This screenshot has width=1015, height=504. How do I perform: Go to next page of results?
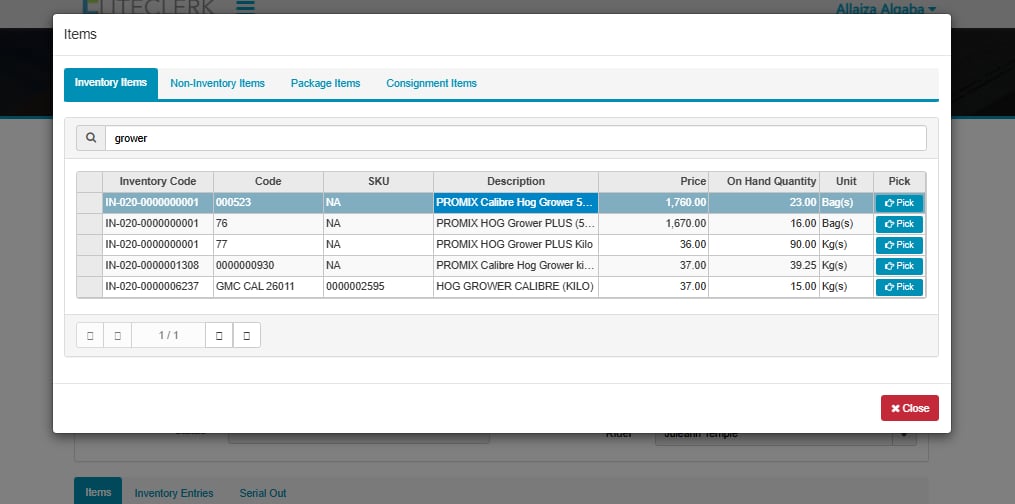click(x=219, y=335)
